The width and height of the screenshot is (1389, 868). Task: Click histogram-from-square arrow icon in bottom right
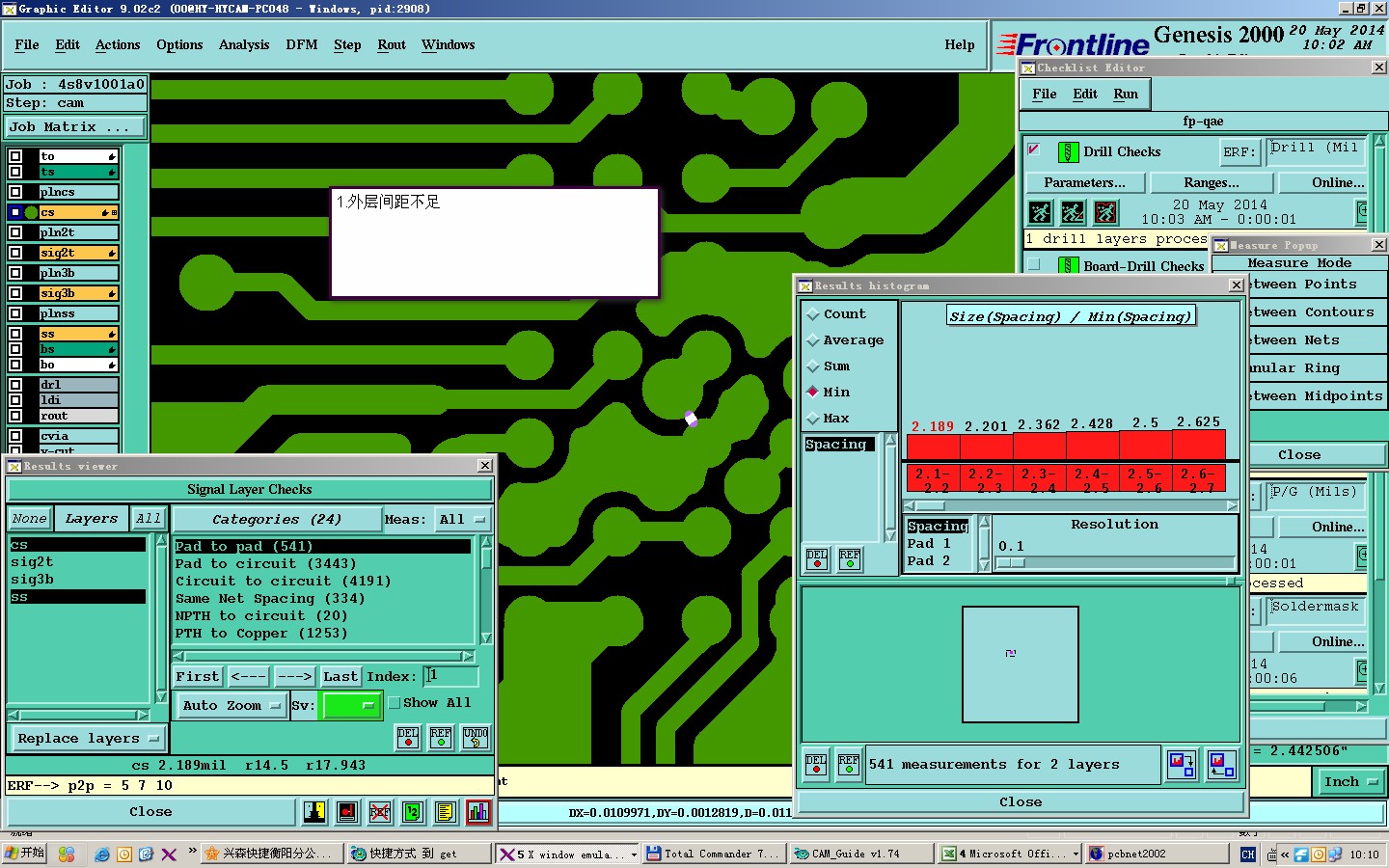click(1221, 765)
